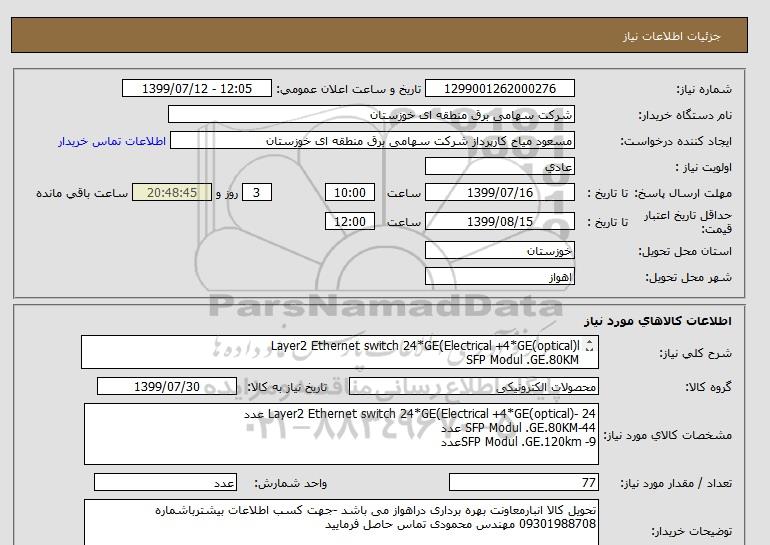This screenshot has width=770, height=545.
Task: Click the response deadline time 10:00
Action: point(351,193)
